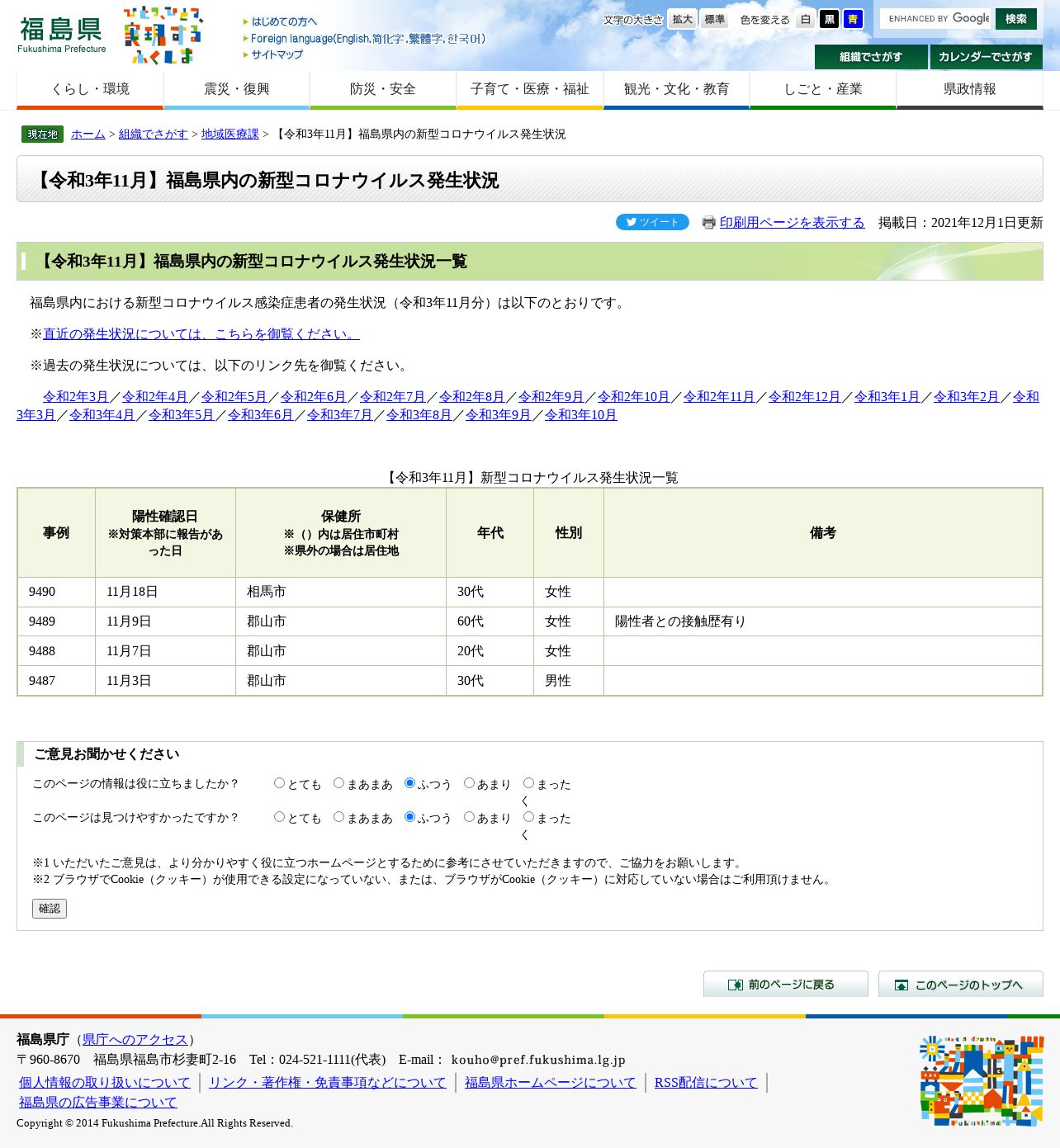Open 県庁へのアクセス link
This screenshot has width=1060, height=1148.
[x=135, y=1040]
